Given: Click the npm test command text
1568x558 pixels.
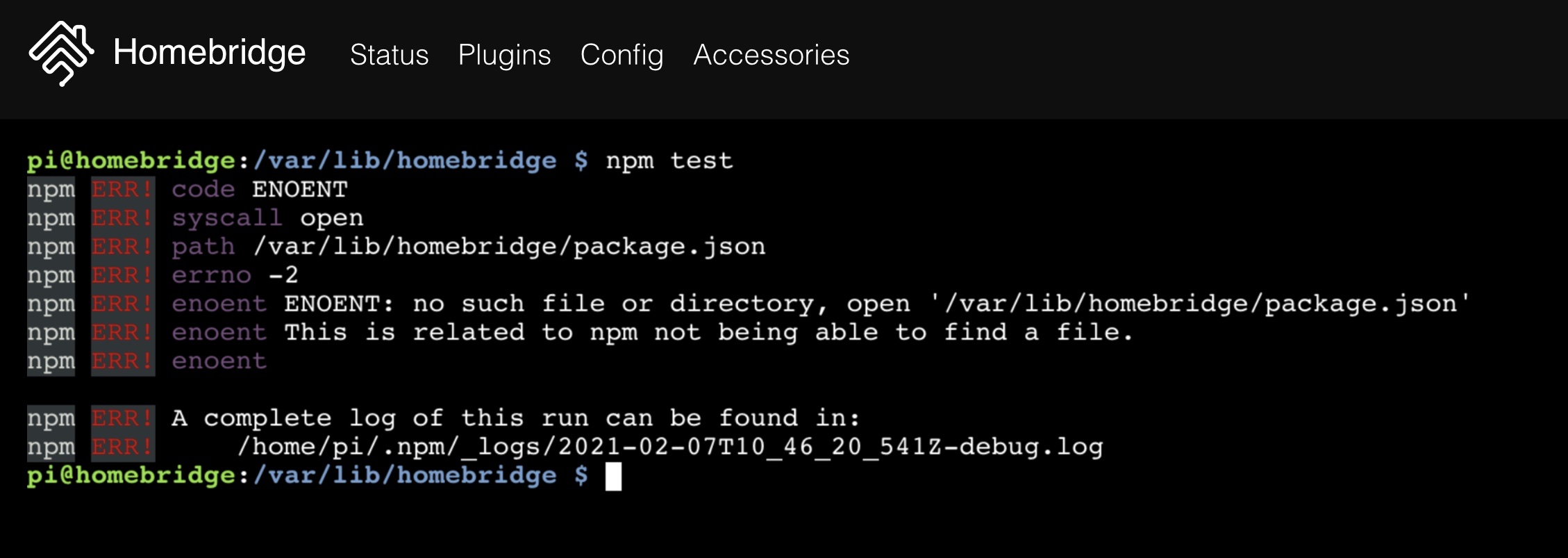Looking at the screenshot, I should pyautogui.click(x=667, y=160).
